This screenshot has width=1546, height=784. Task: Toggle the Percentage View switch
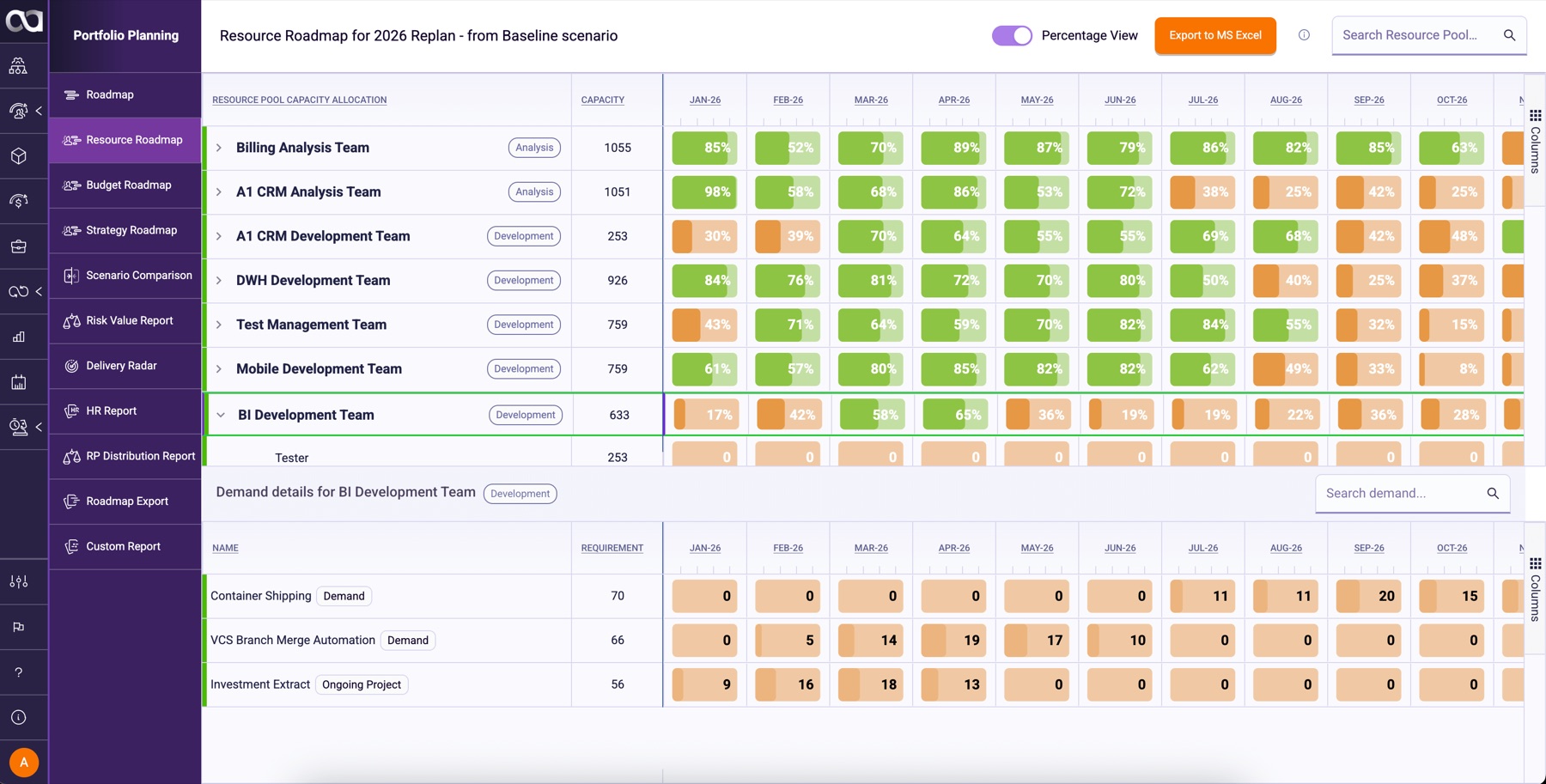click(x=1012, y=35)
